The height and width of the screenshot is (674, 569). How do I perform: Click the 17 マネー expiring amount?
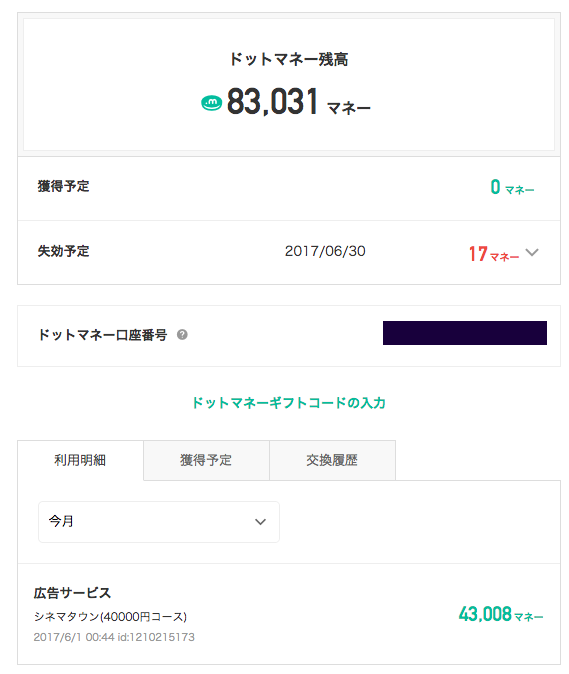coord(494,254)
